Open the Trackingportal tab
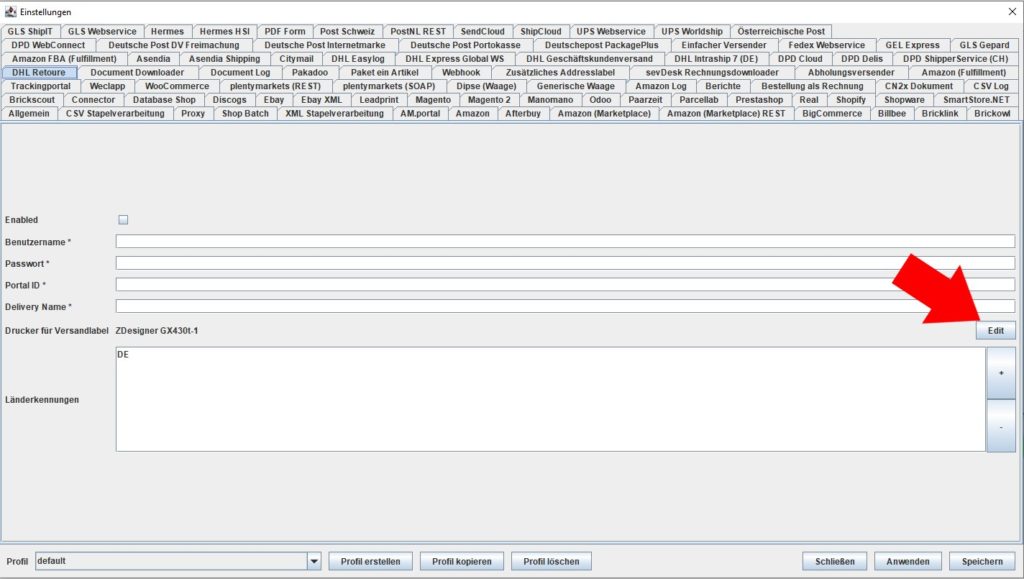1024x579 pixels. pos(40,86)
